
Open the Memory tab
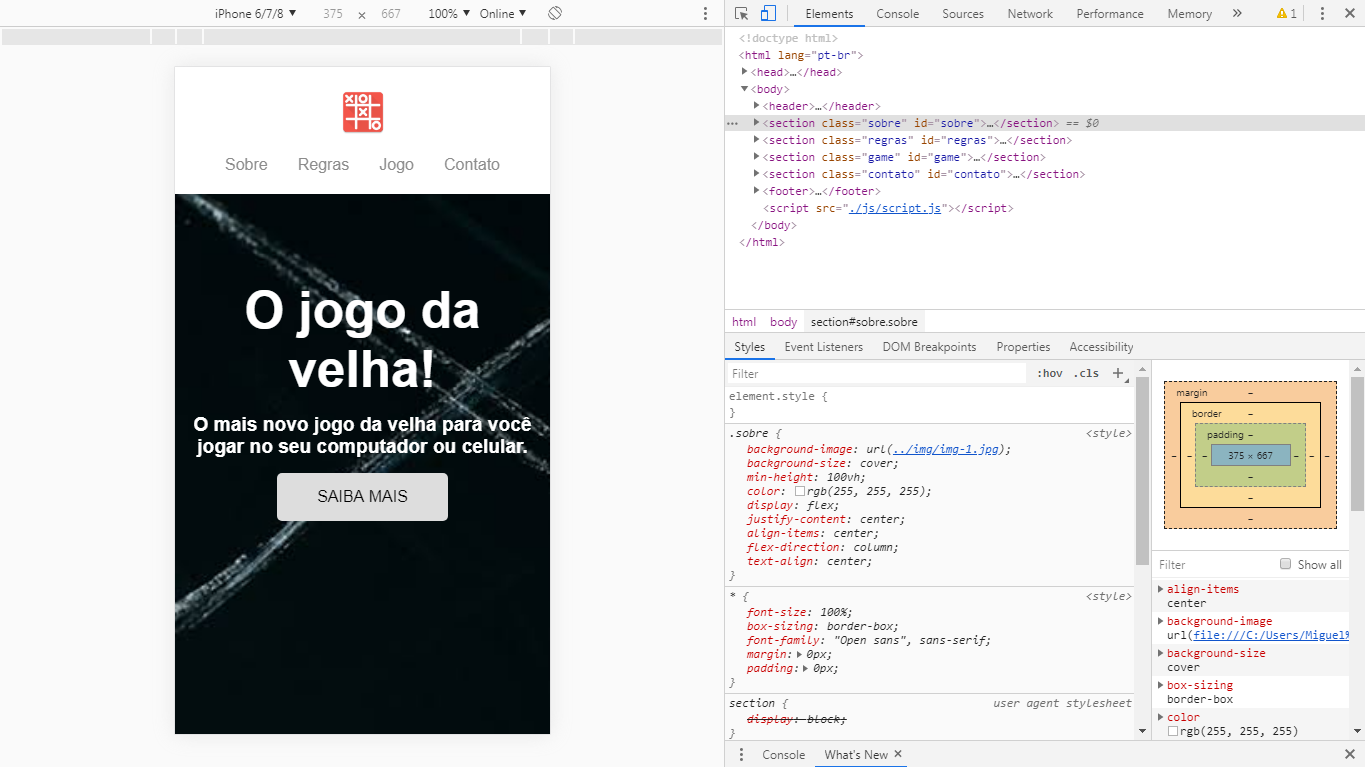coord(1189,13)
